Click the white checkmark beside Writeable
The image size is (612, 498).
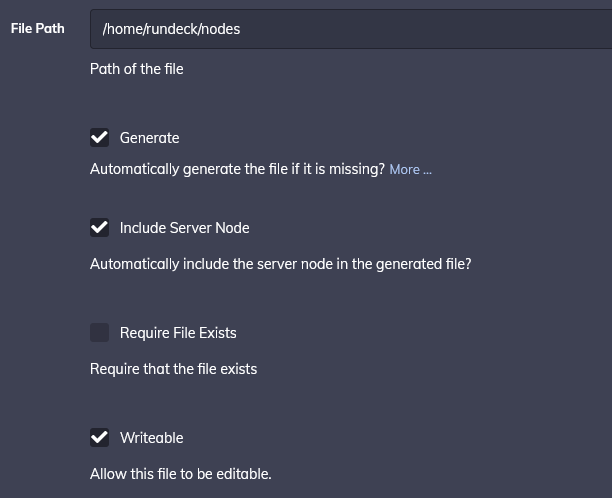click(x=100, y=438)
